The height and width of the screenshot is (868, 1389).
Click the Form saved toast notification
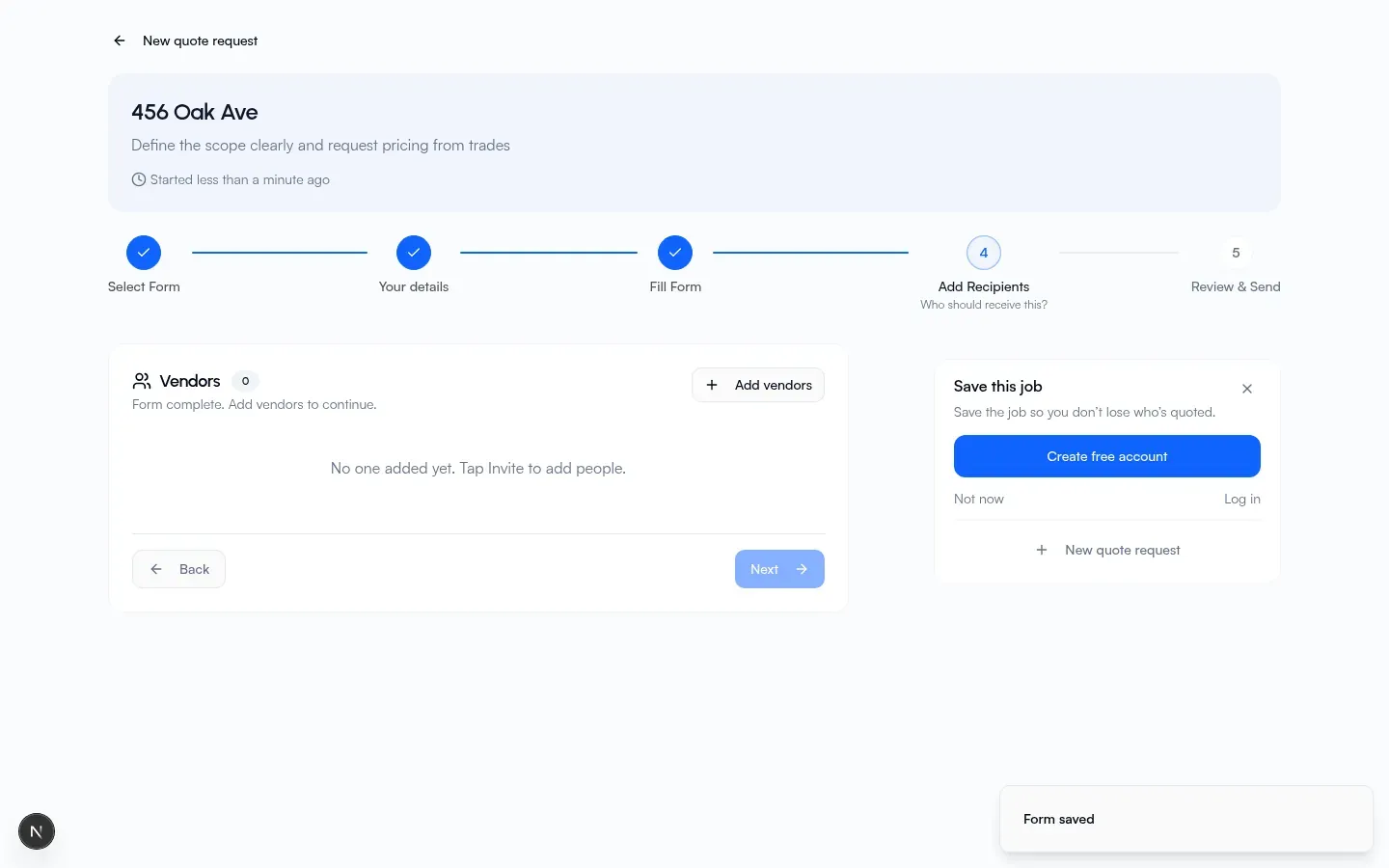pos(1186,819)
